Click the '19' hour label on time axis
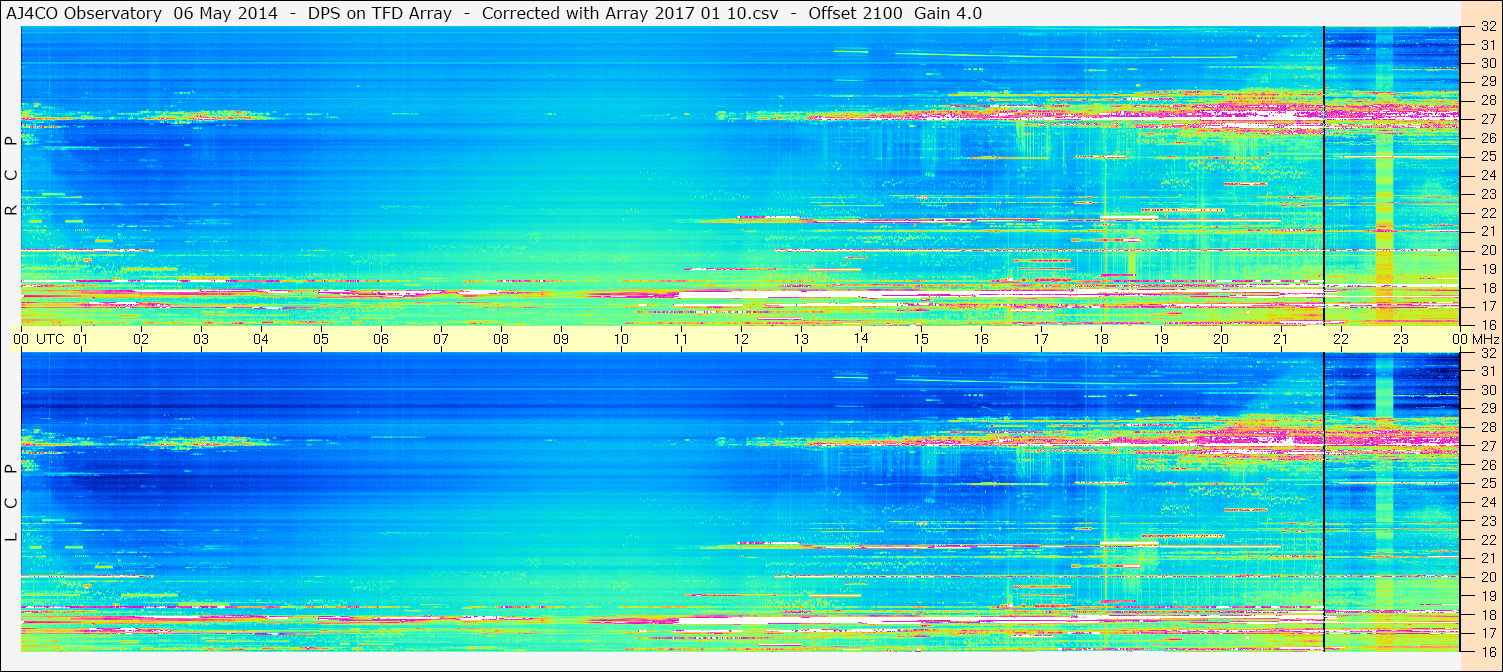Screen dimensions: 1503x672 [1161, 339]
